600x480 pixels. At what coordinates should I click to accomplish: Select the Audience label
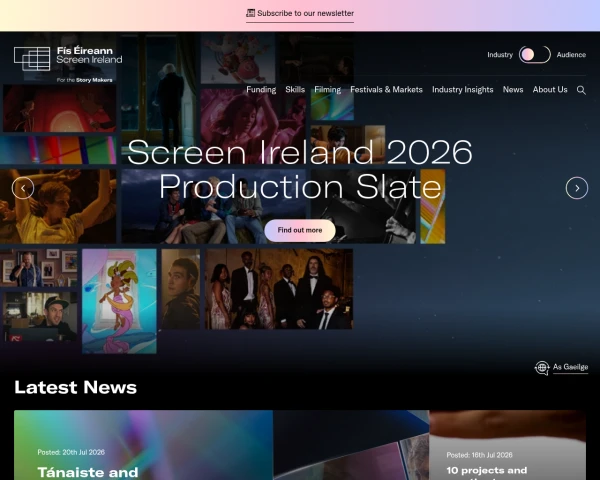(x=571, y=55)
